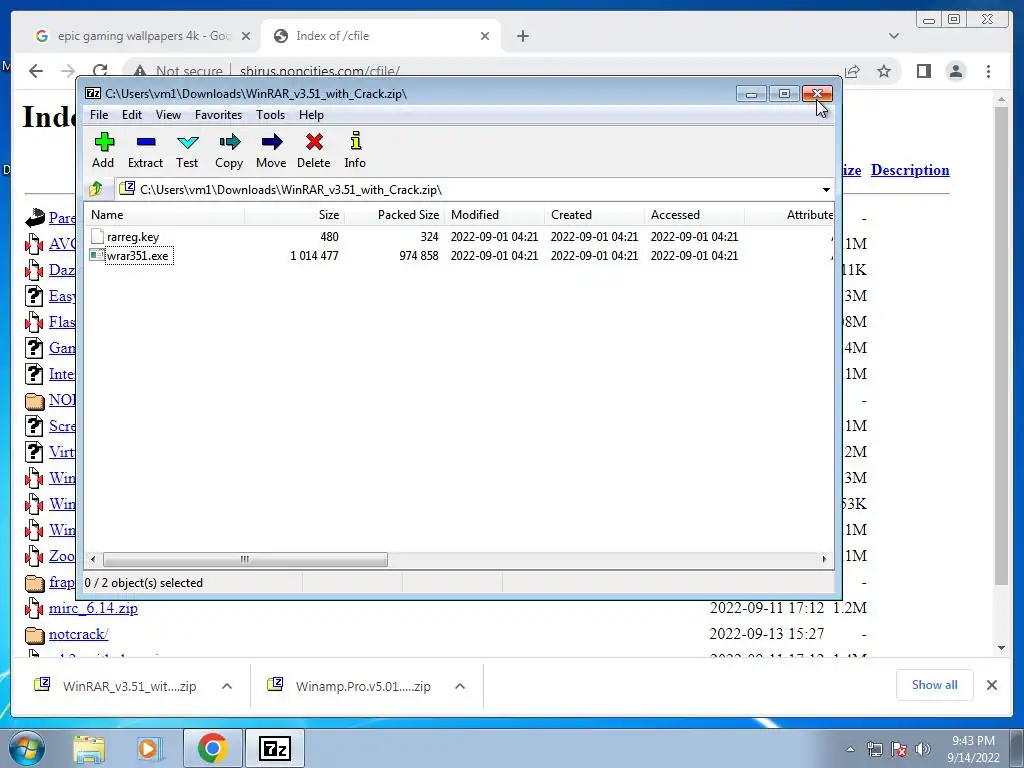Click the 7-Zip taskbar button
1024x768 pixels.
(274, 748)
